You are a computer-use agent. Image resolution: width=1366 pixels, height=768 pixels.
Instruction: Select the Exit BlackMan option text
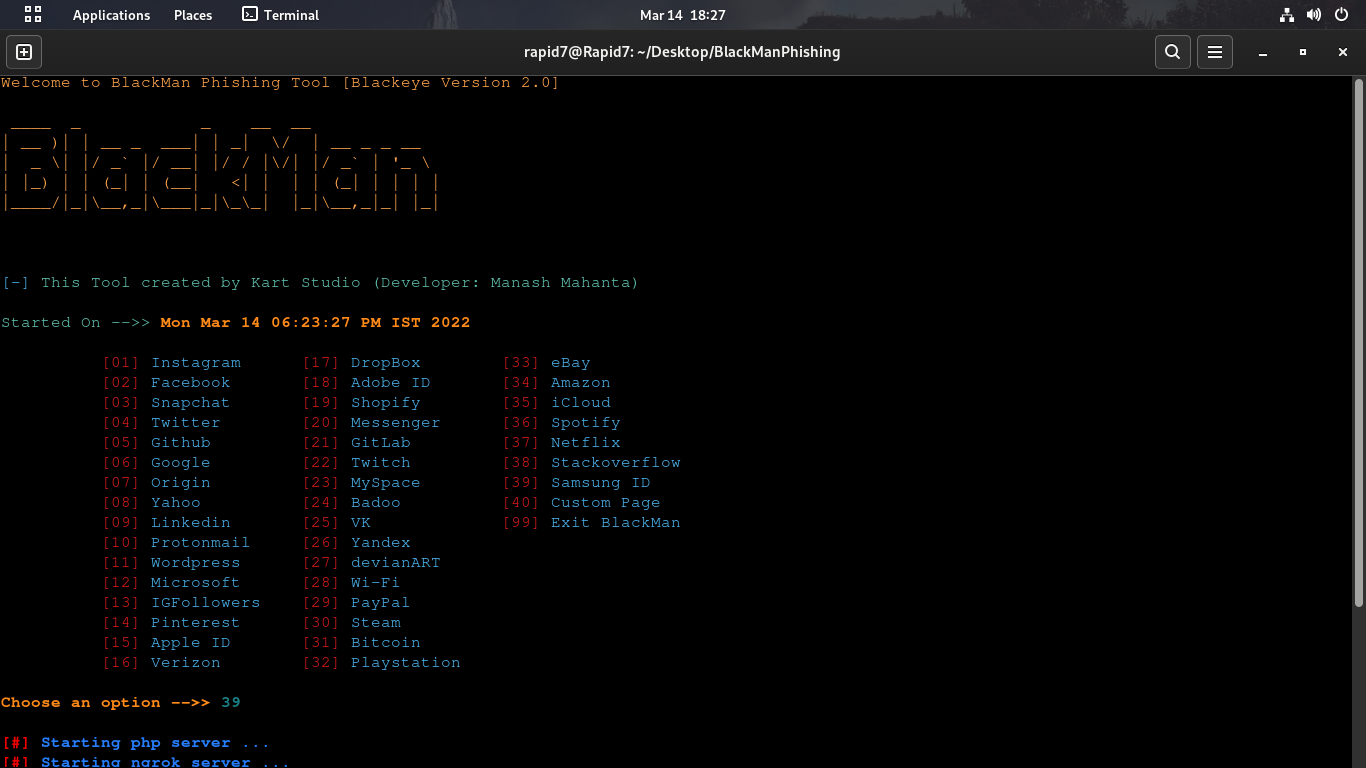pyautogui.click(x=615, y=522)
